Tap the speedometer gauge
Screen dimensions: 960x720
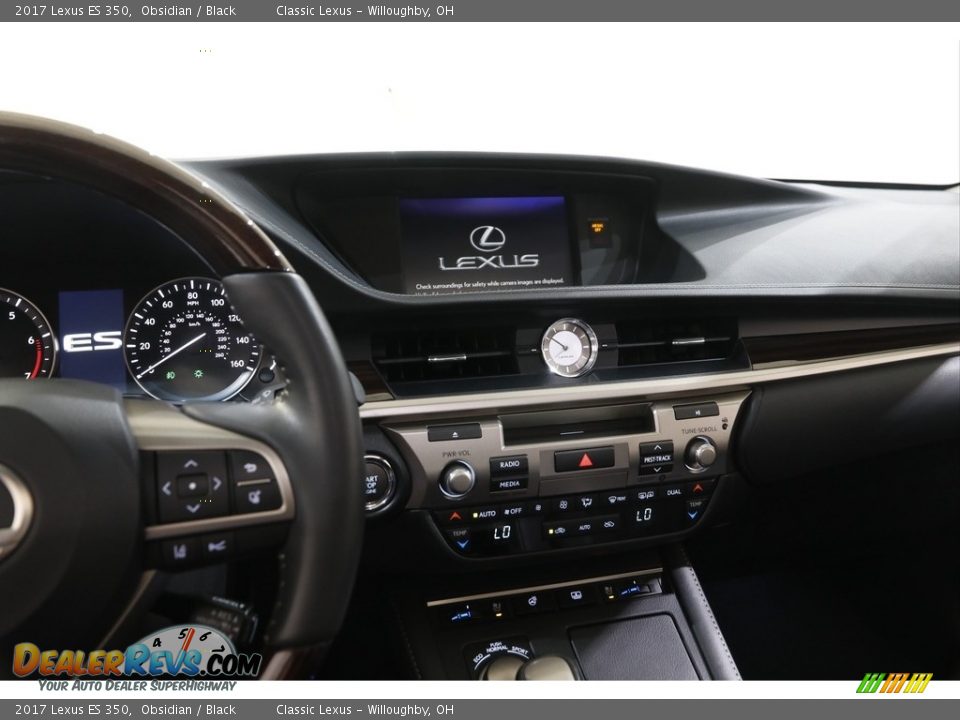point(192,339)
